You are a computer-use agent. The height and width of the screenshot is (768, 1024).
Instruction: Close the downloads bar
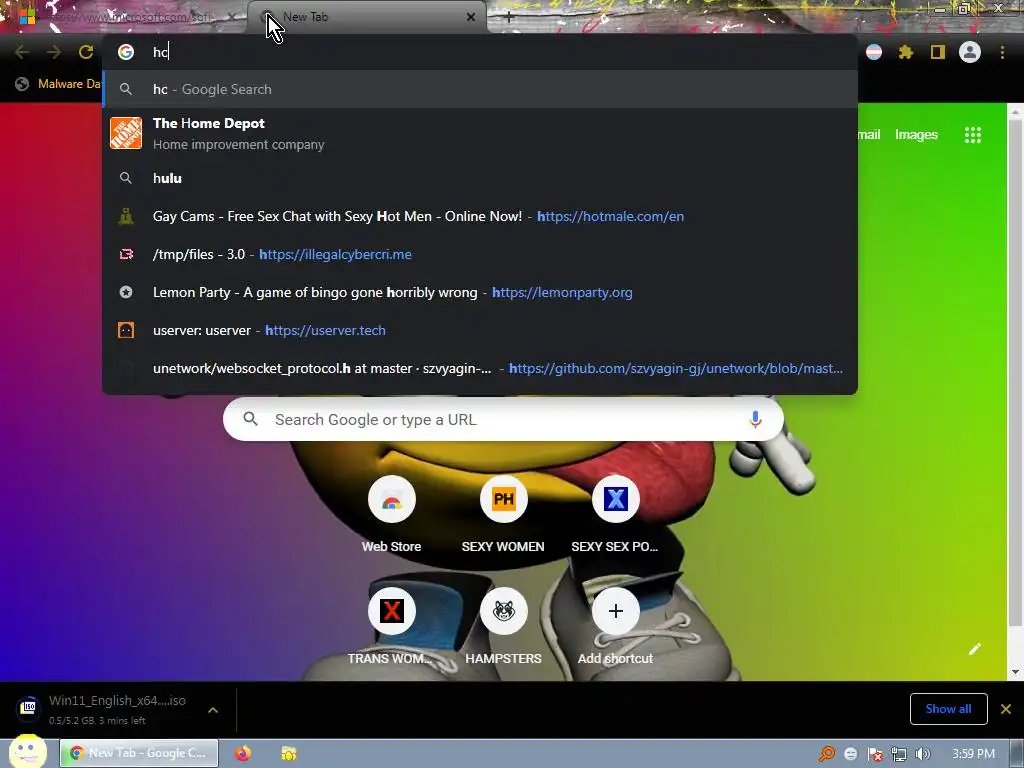1006,709
